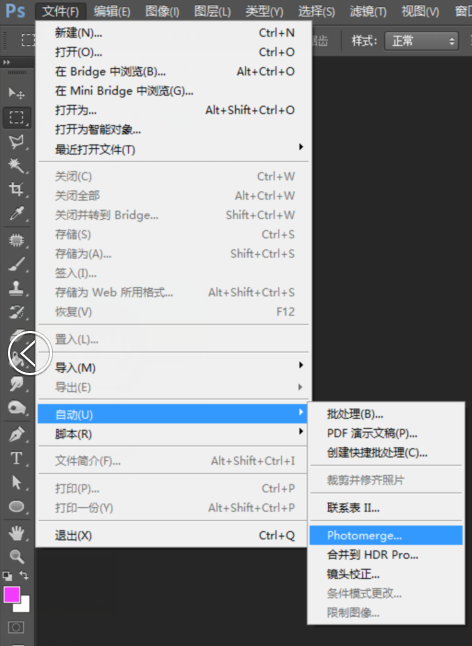Select the Zoom tool
This screenshot has height=646, width=472.
[16, 556]
